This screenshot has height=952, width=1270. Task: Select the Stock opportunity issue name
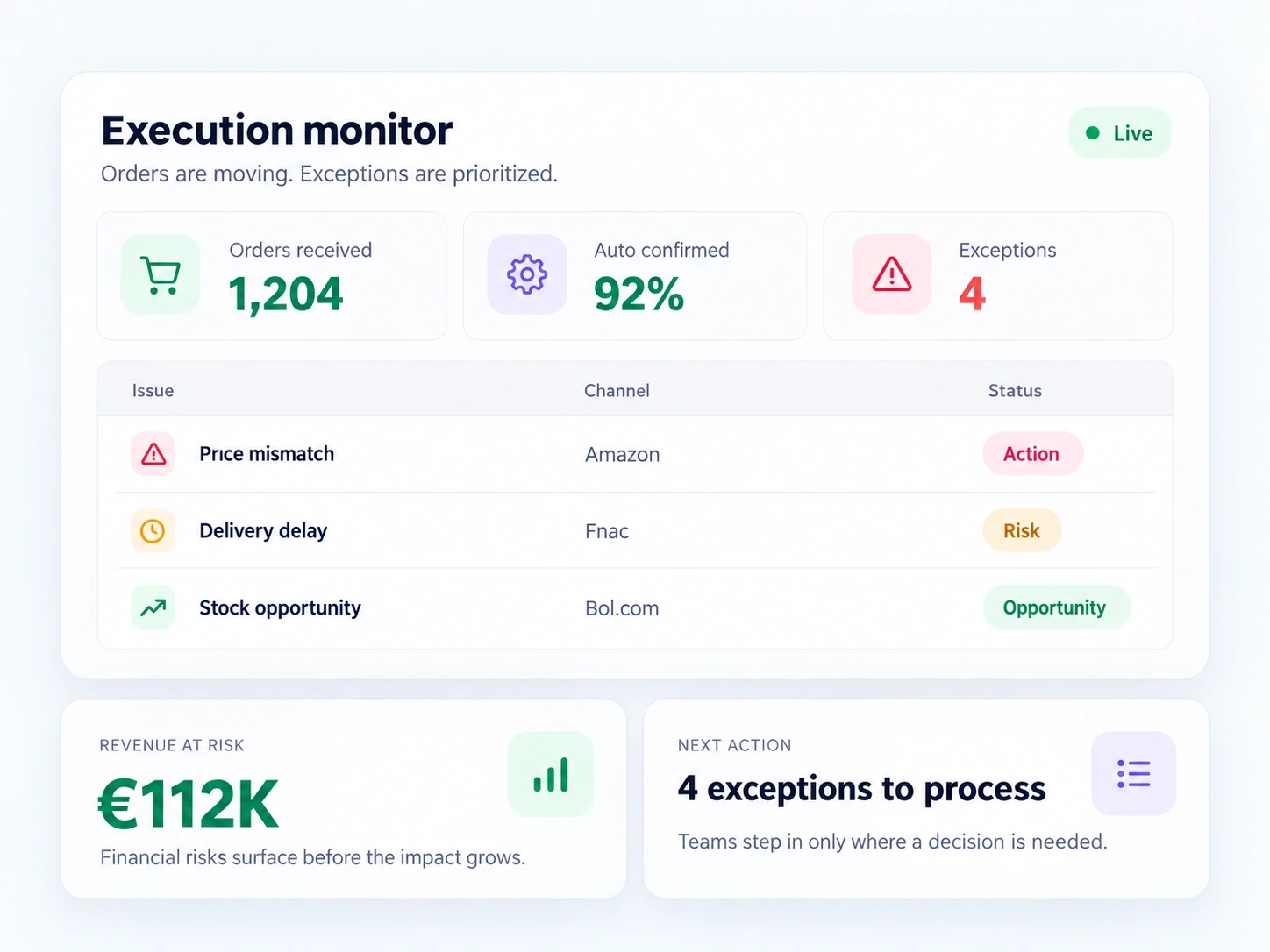click(x=280, y=608)
